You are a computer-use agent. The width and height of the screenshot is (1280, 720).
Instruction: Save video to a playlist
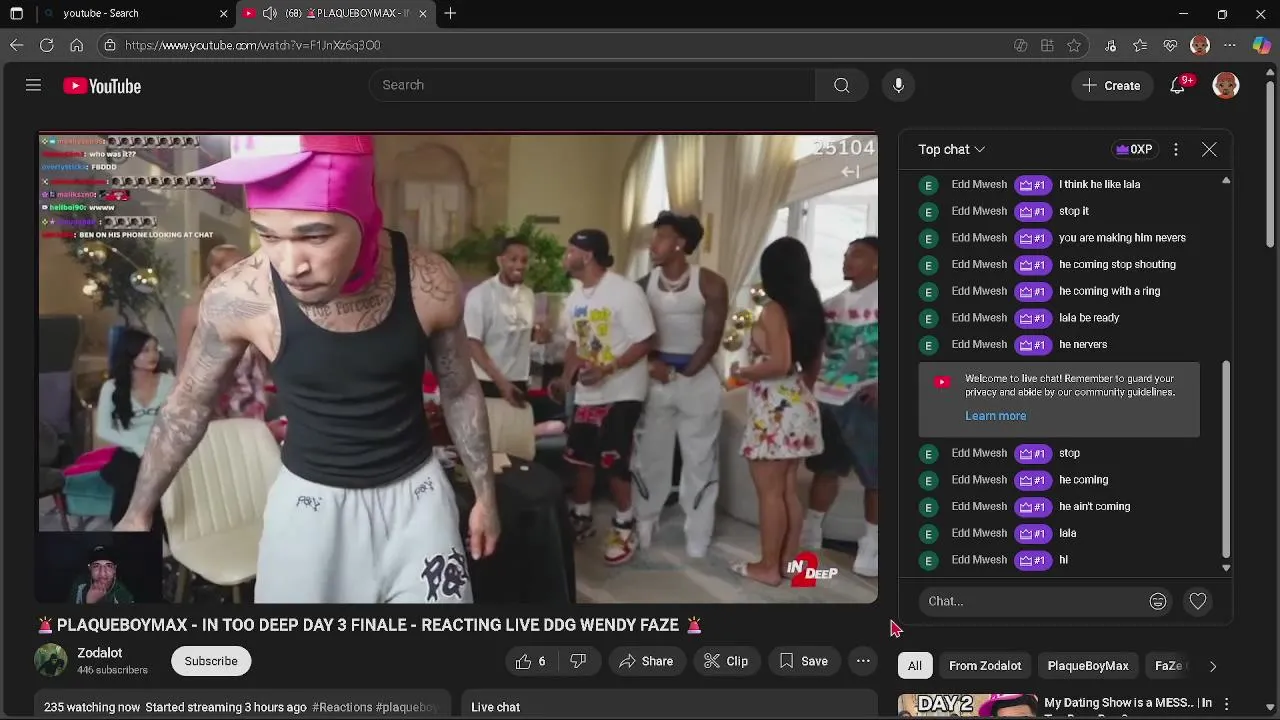803,661
